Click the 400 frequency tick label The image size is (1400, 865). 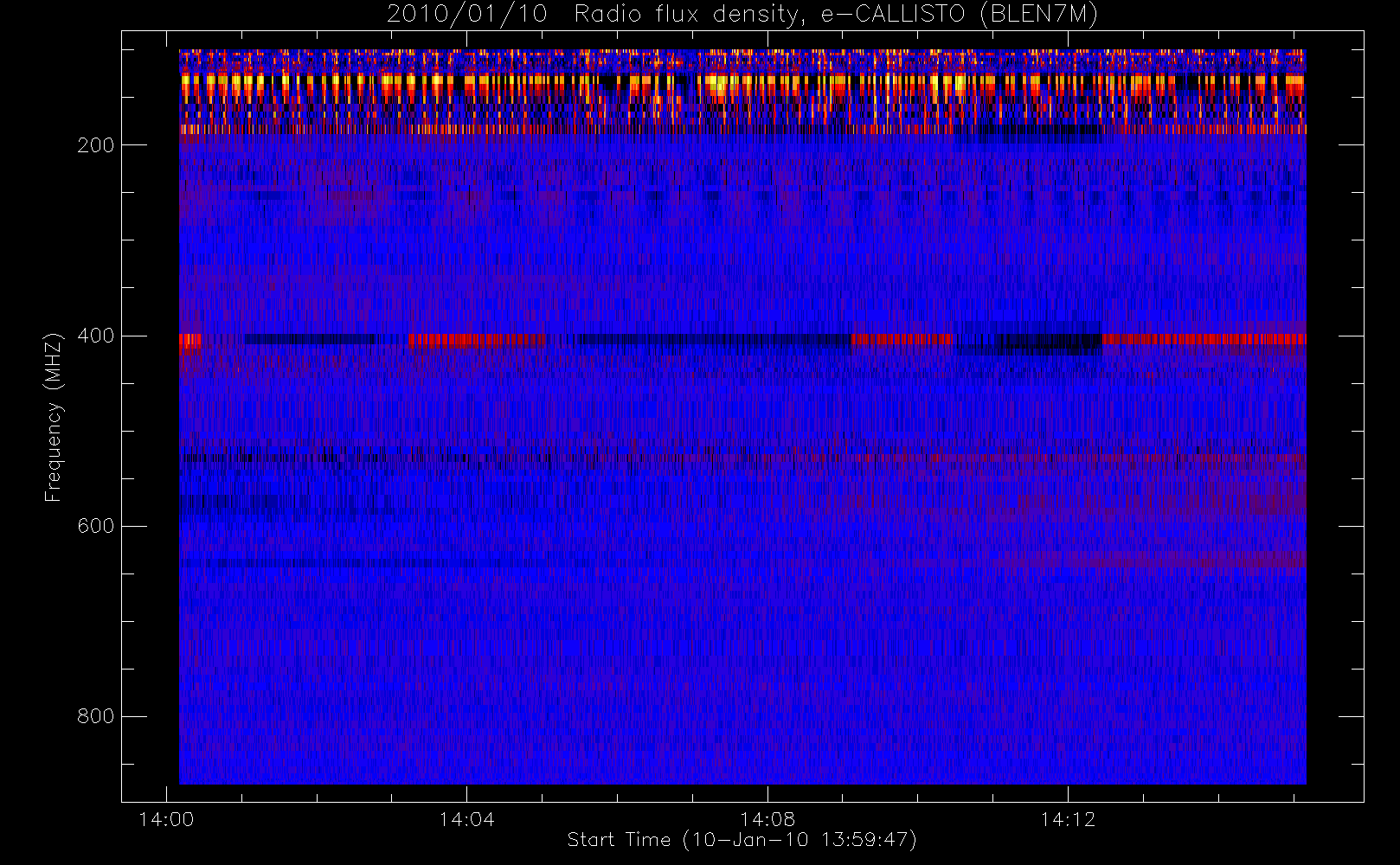click(96, 336)
